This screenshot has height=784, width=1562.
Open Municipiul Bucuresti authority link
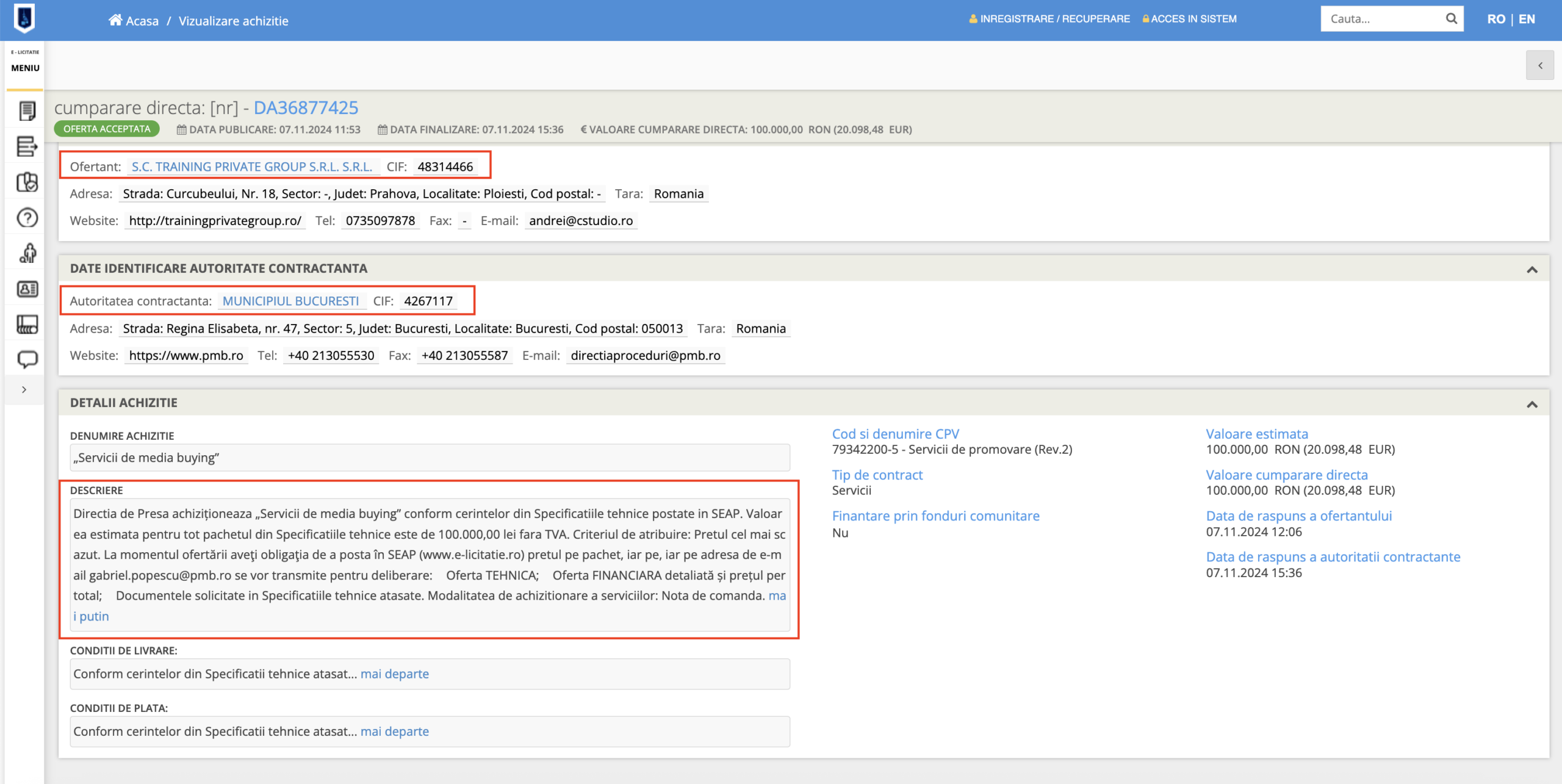click(290, 301)
